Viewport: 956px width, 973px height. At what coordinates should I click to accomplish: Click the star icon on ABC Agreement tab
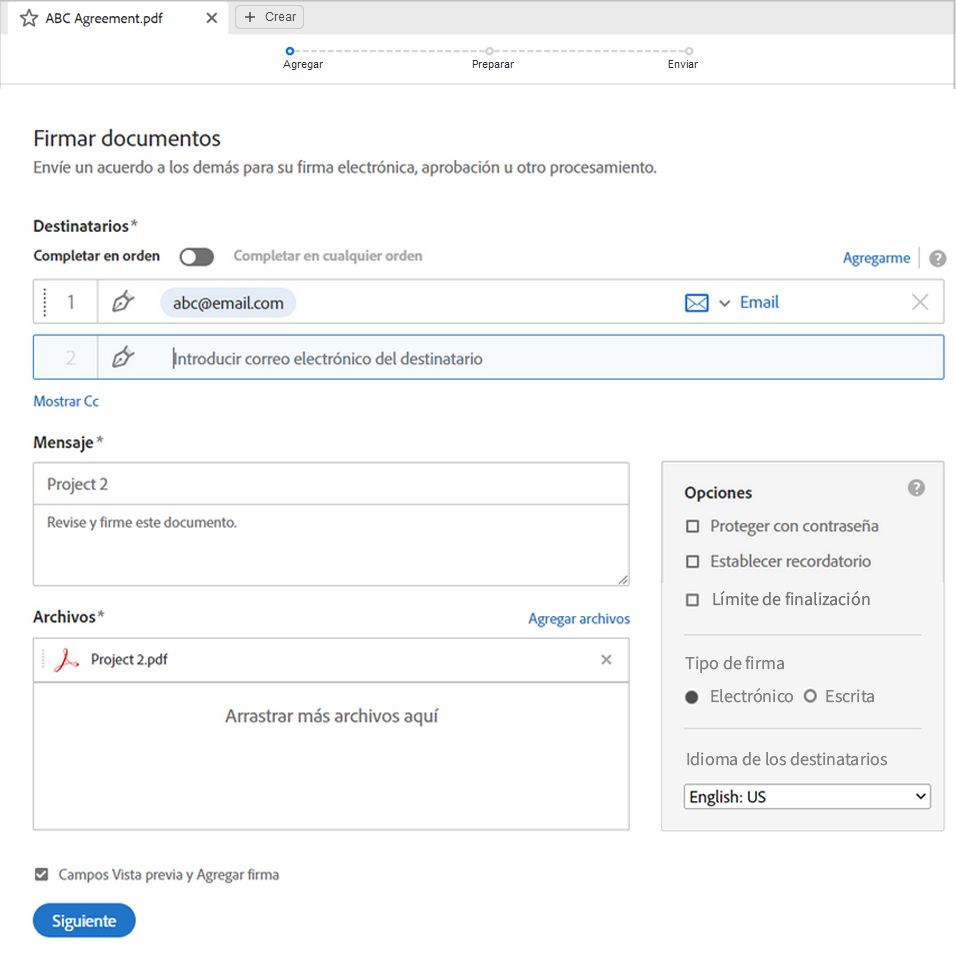tap(29, 18)
